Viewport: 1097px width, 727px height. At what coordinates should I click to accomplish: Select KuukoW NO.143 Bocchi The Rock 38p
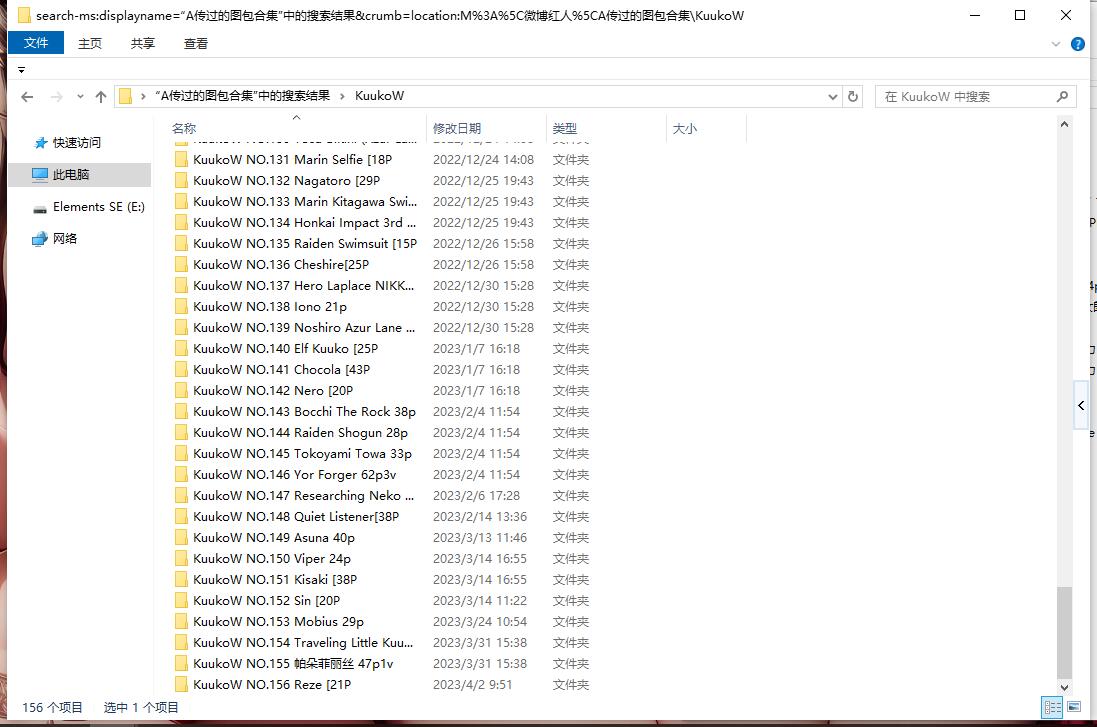[x=304, y=411]
